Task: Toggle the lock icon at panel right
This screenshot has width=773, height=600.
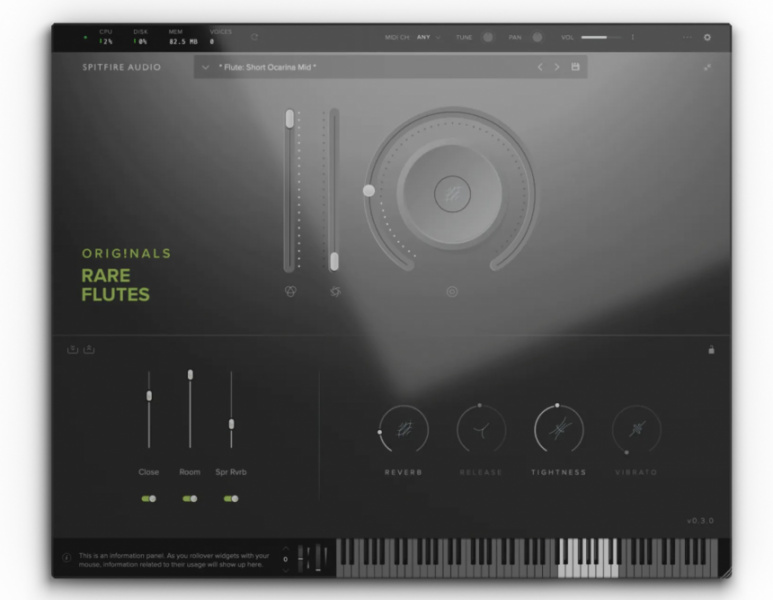Action: 711,350
